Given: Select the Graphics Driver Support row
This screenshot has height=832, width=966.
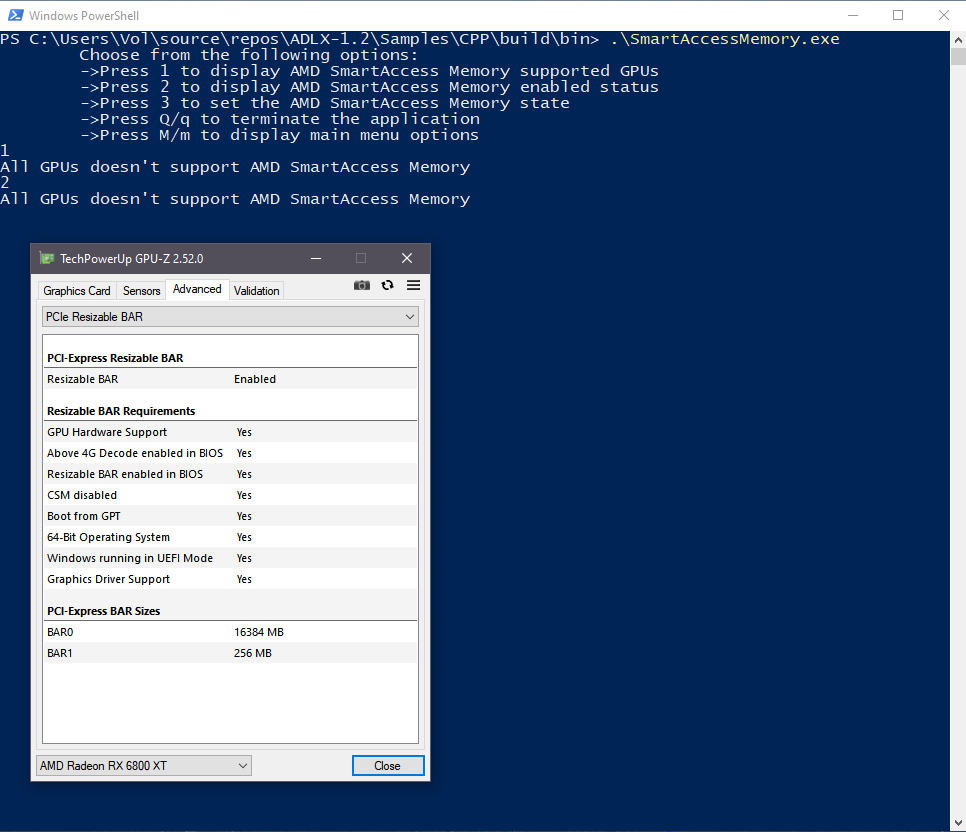Looking at the screenshot, I should (230, 579).
